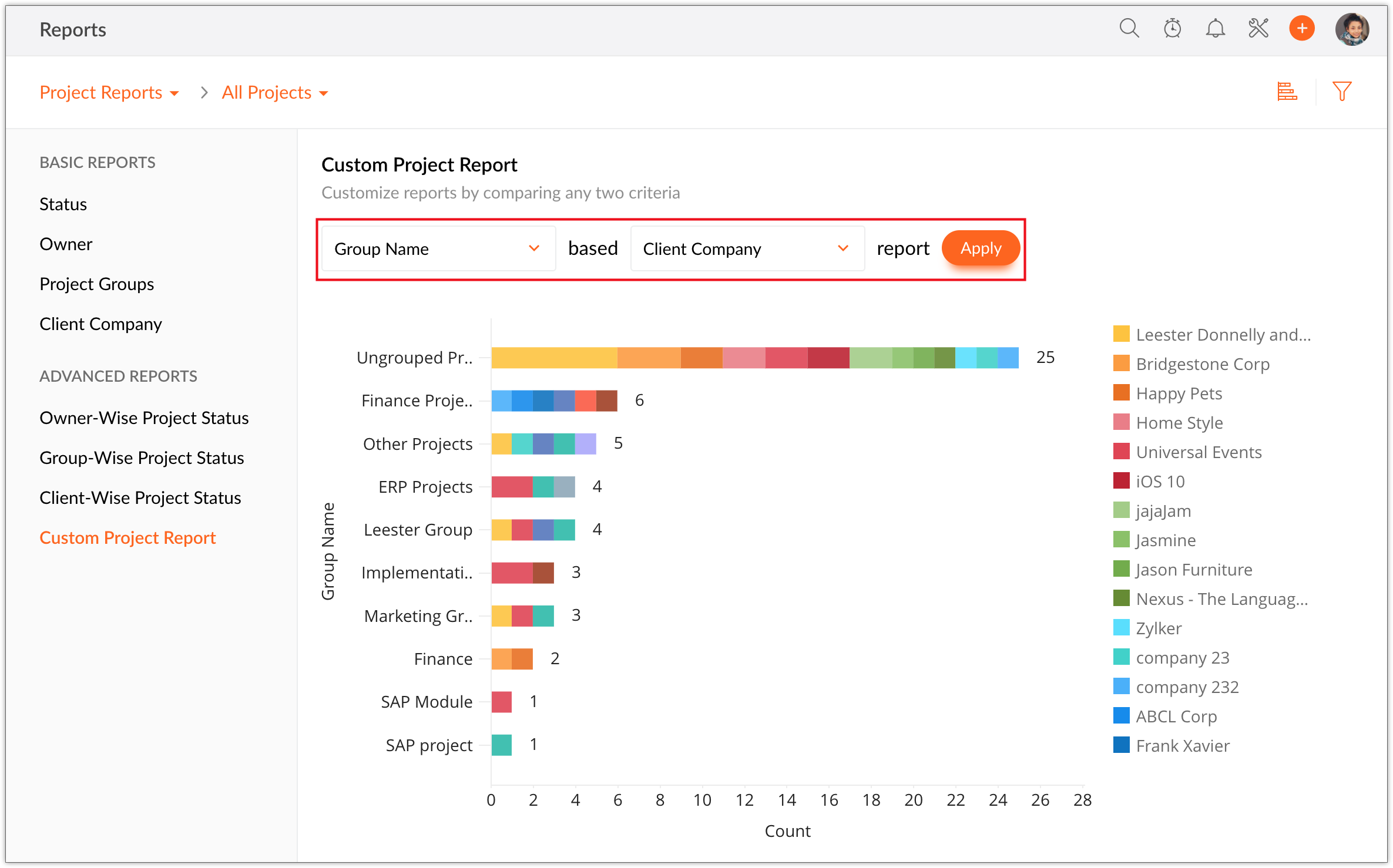This screenshot has height=868, width=1393.
Task: Toggle the Bridgestone Corp legend entry
Action: coord(1202,364)
